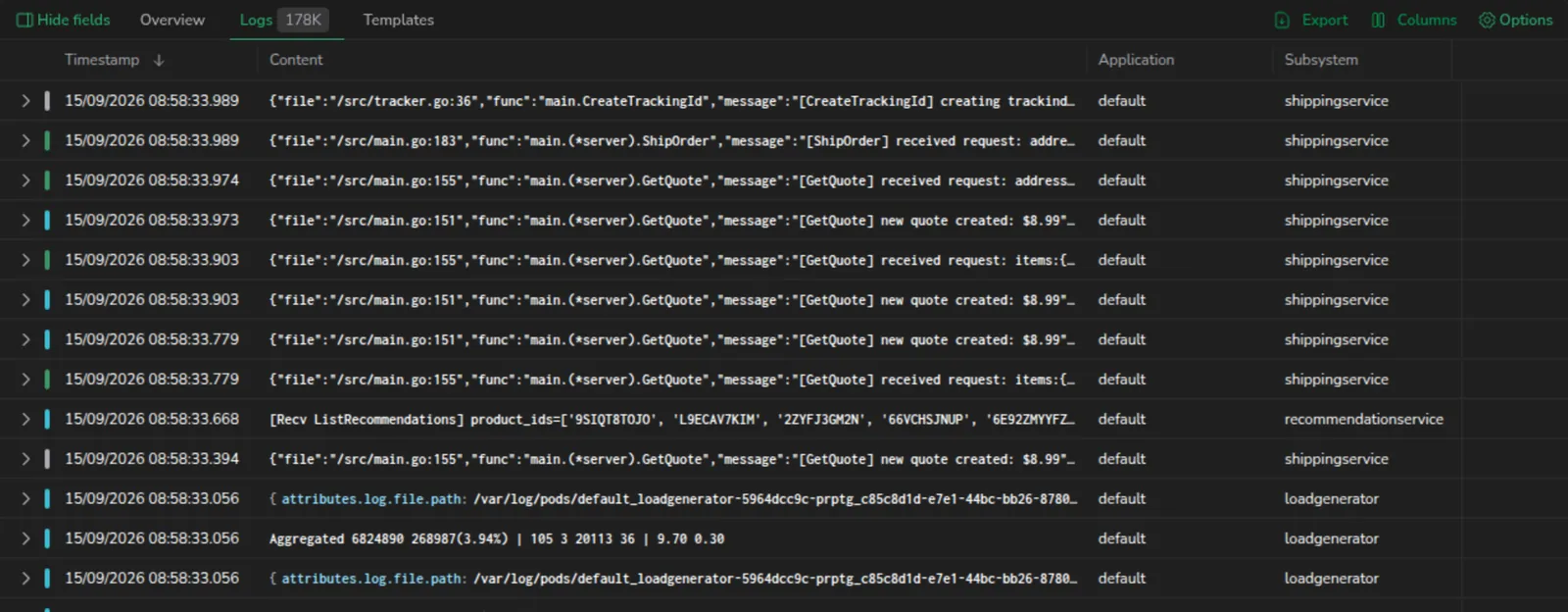This screenshot has width=1568, height=612.
Task: Click the timestamp 15/09/2026 08:58:33.973
Action: [x=152, y=220]
